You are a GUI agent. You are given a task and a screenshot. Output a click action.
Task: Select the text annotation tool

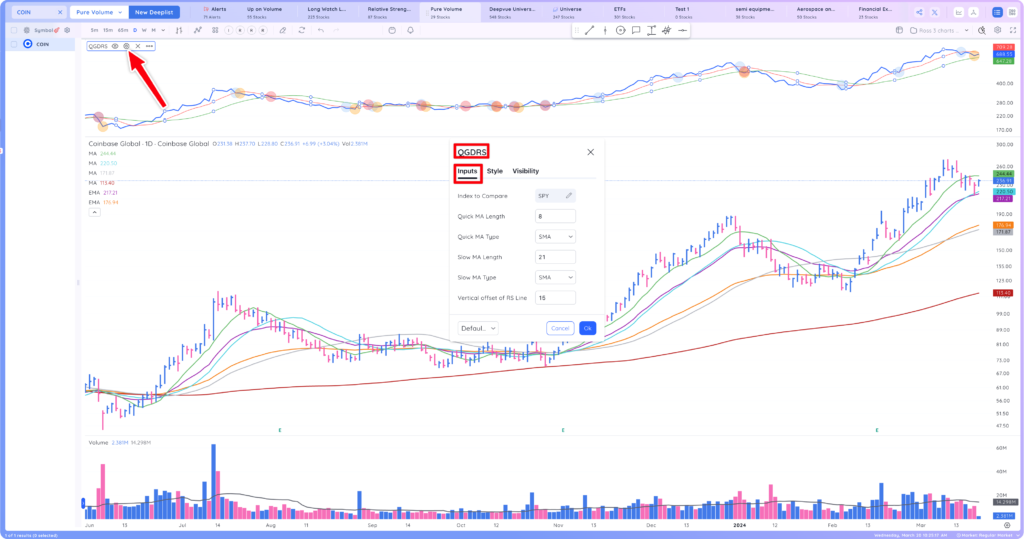651,30
